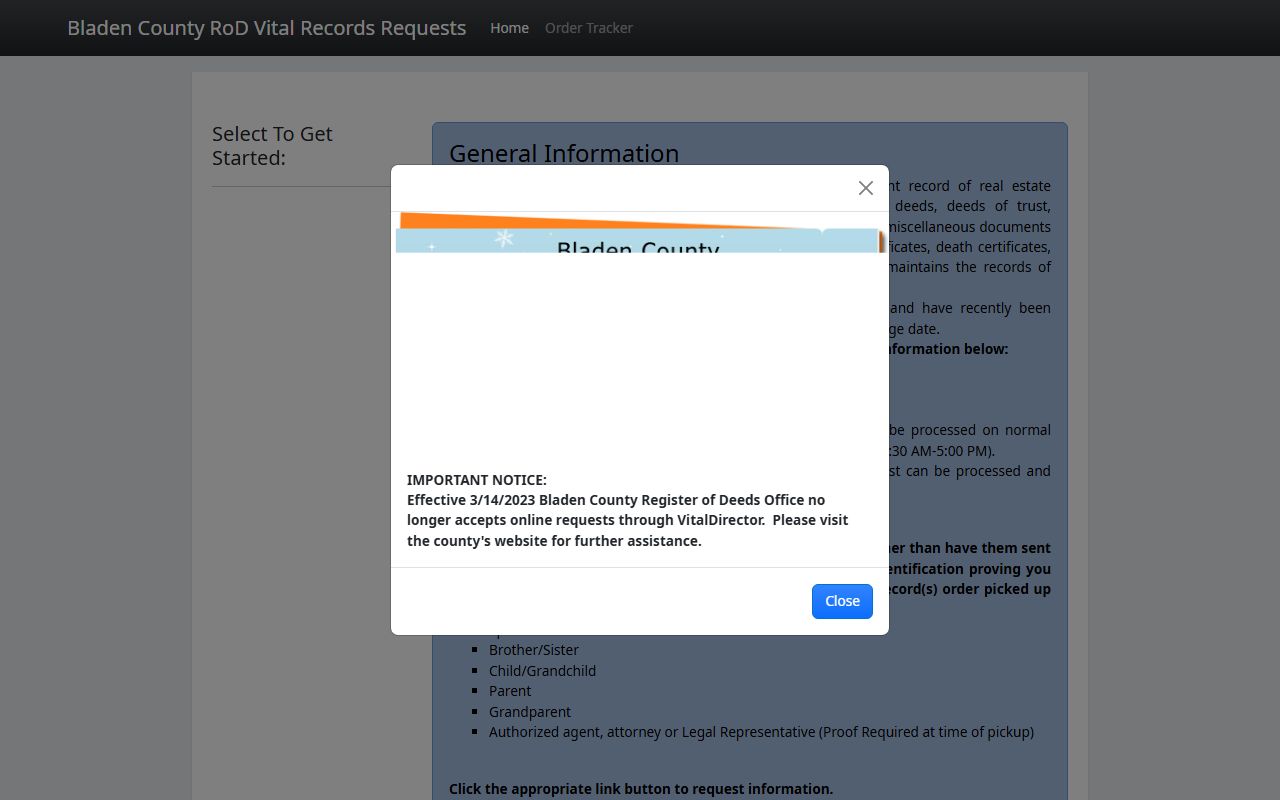Click the snowflake icon in the banner
This screenshot has height=800, width=1280.
505,238
